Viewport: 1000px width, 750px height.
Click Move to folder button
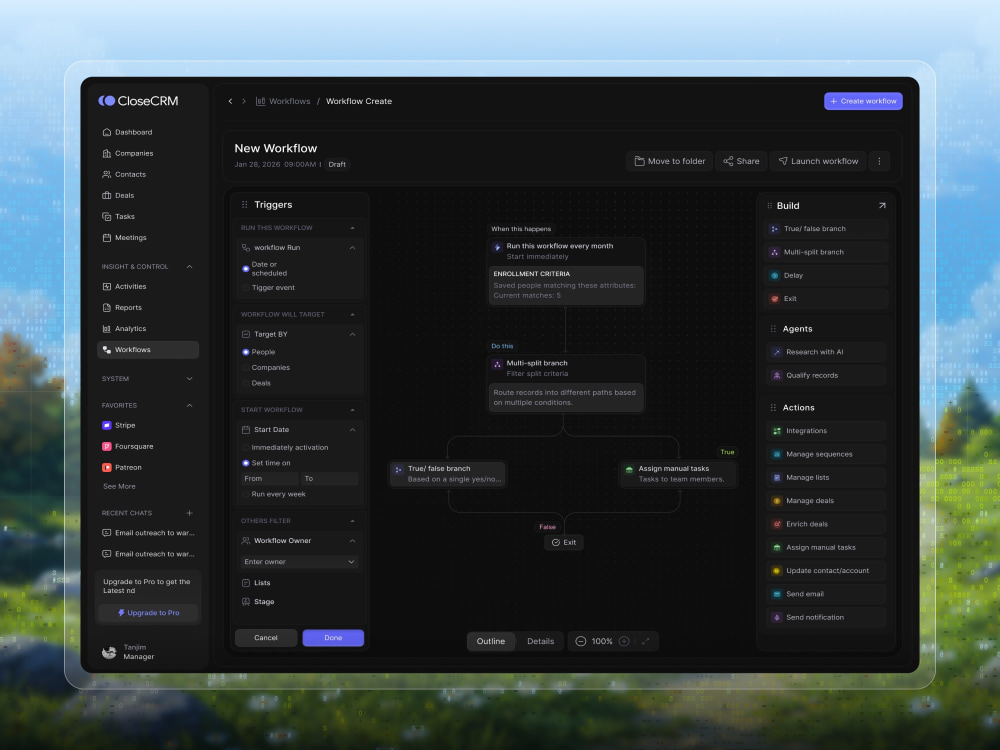tap(670, 161)
